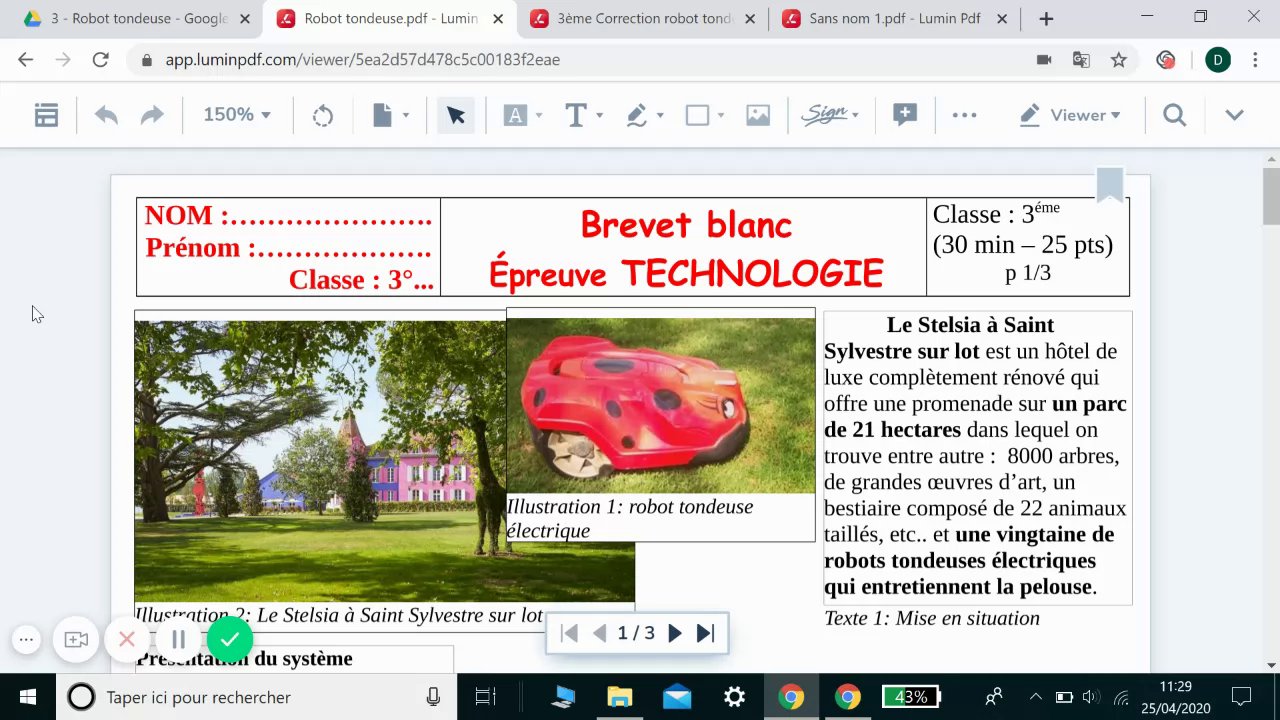Screen dimensions: 1280x720
Task: Redo the last undone edit
Action: coord(152,115)
